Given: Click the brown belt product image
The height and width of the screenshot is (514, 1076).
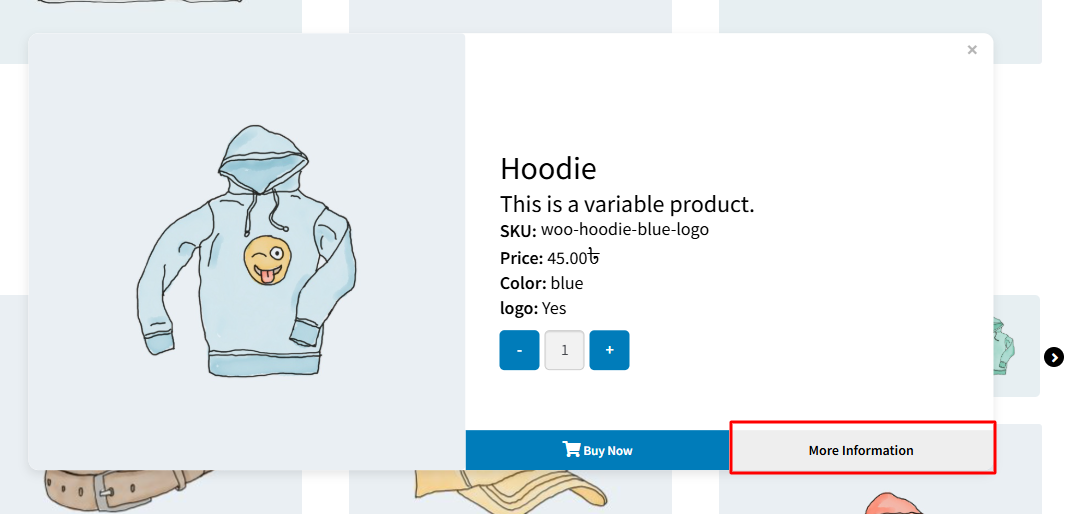Looking at the screenshot, I should pyautogui.click(x=130, y=488).
